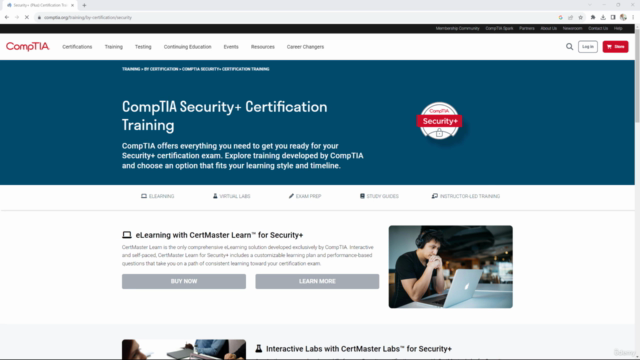
Task: Click the browser address bar URL
Action: point(88,18)
